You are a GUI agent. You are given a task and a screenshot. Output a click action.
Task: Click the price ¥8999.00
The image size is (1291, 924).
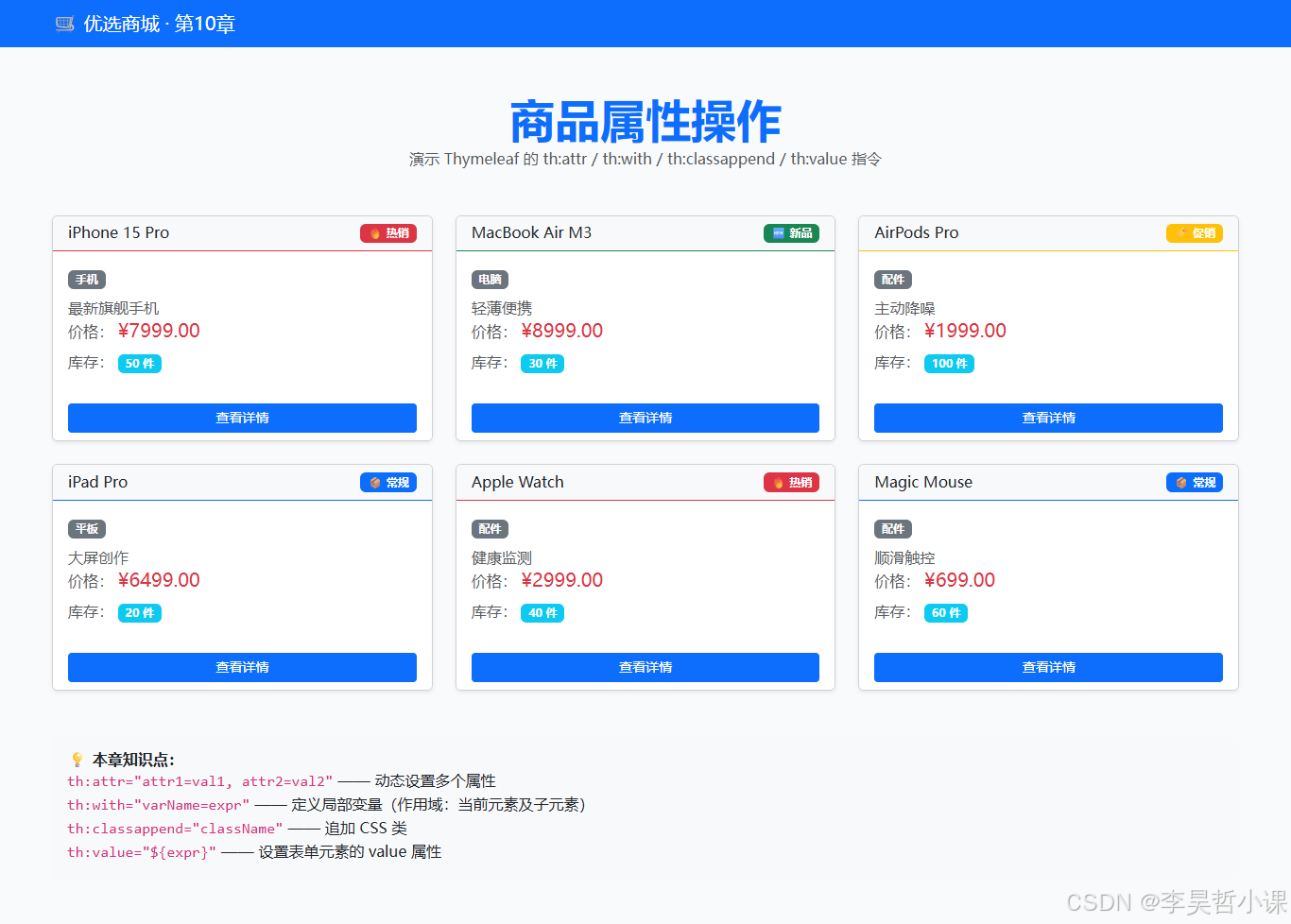[562, 331]
